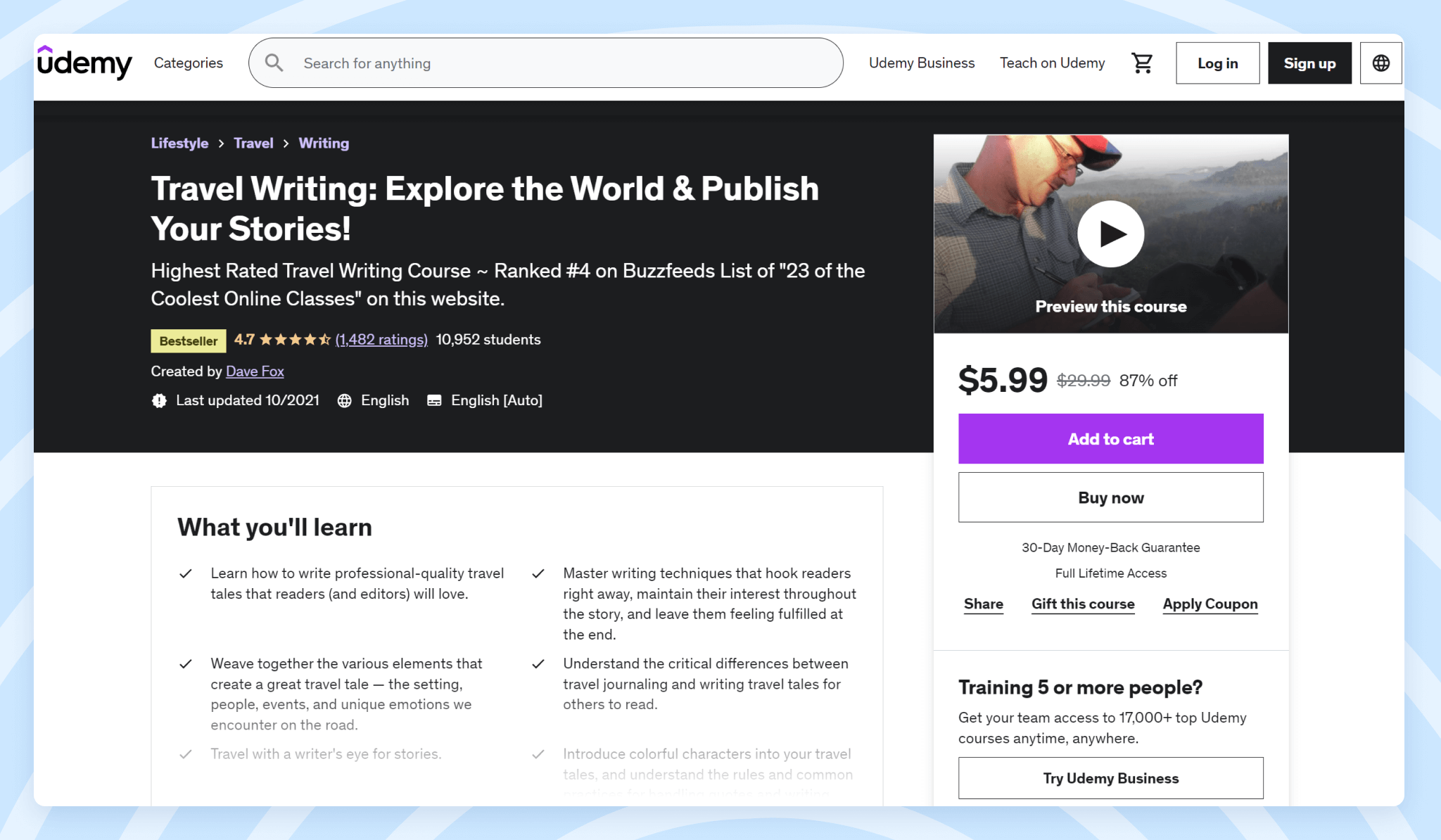Click checkmark beside 'Travel with a writer's eye'
This screenshot has height=840, width=1441.
coord(186,754)
